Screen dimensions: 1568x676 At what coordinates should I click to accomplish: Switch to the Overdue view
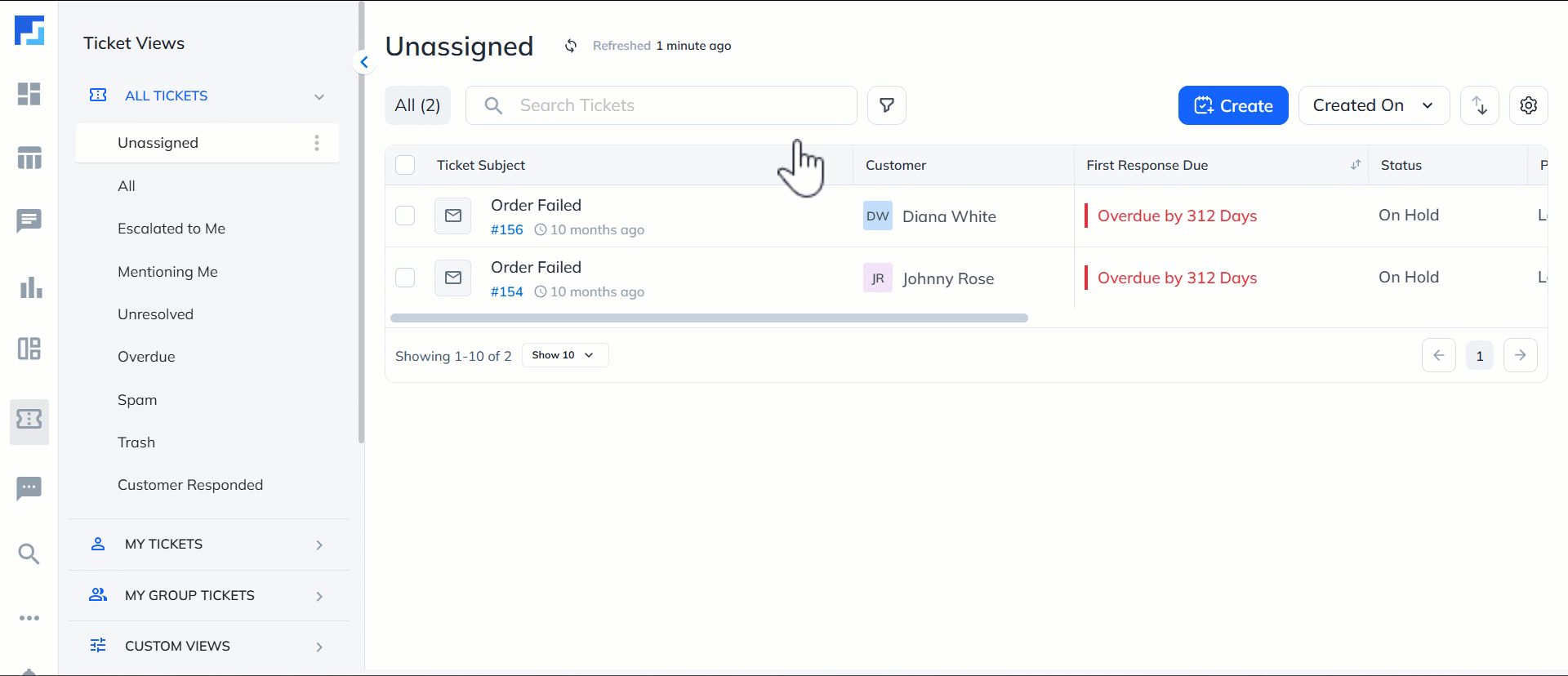(x=146, y=356)
